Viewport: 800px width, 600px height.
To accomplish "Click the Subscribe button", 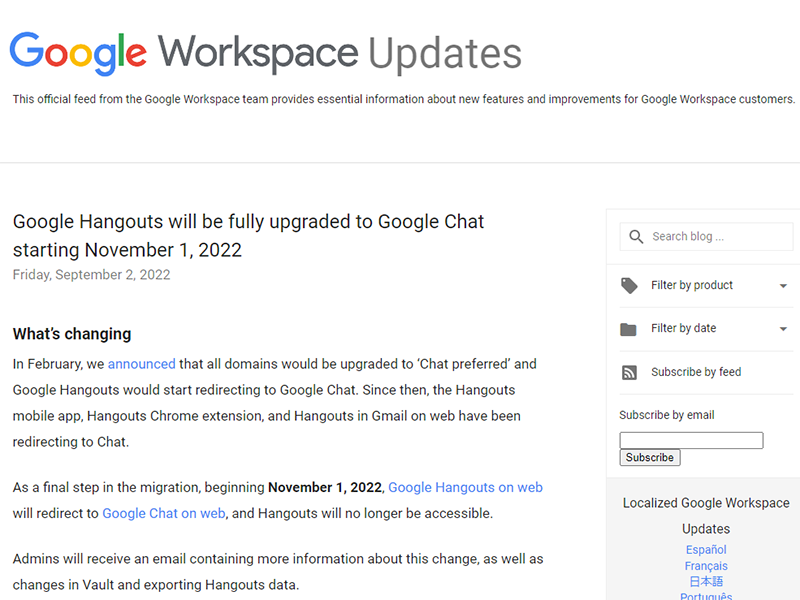I will pyautogui.click(x=650, y=458).
